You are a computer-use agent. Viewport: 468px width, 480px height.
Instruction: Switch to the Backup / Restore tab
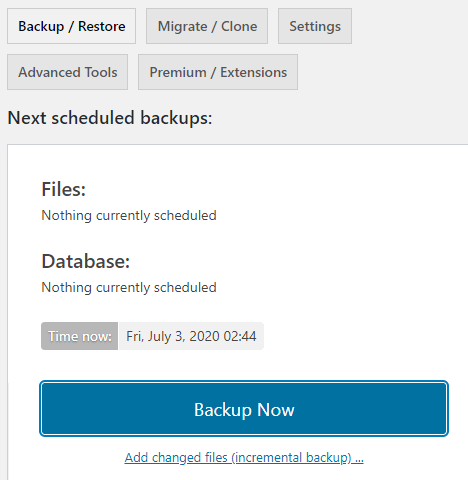[71, 26]
